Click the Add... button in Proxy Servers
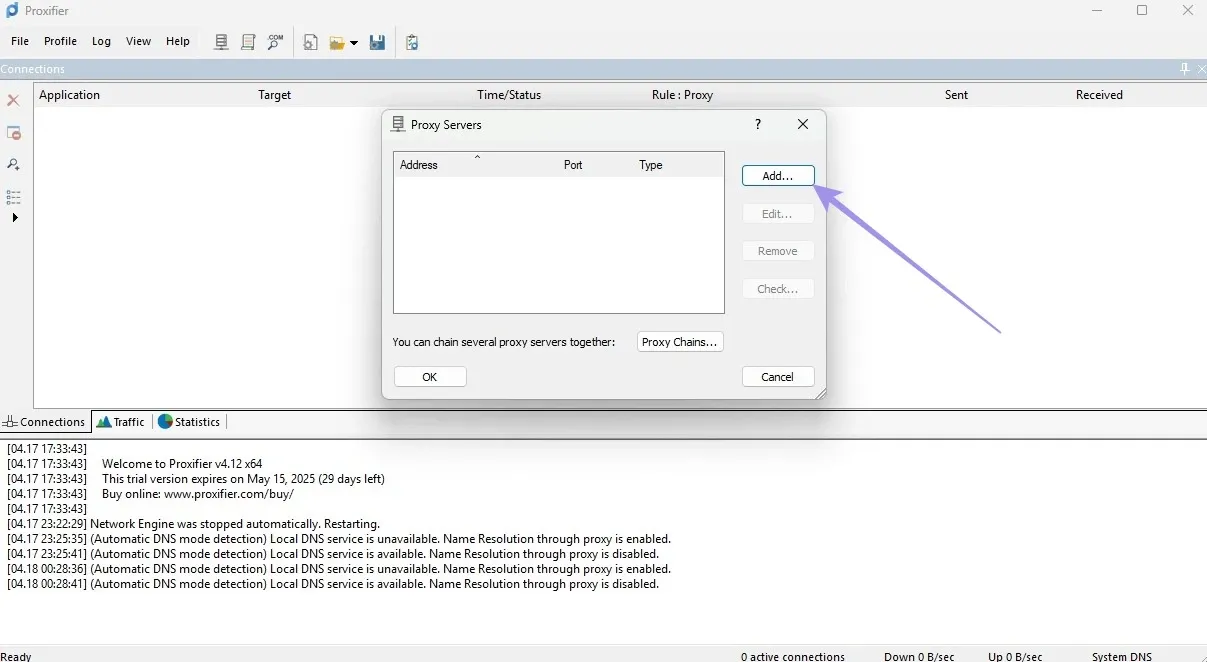 (778, 175)
